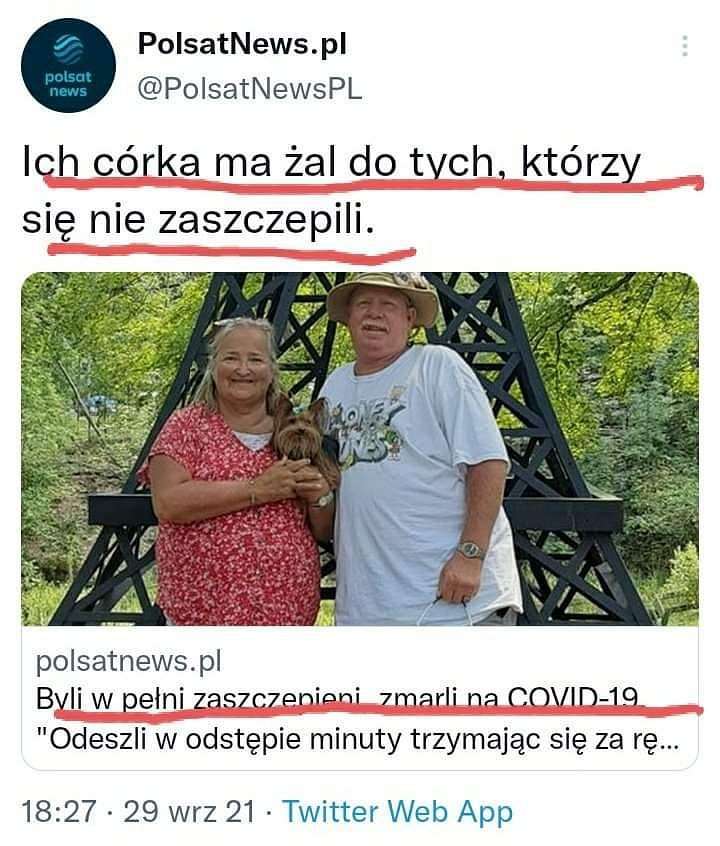Open the couple photo in the link card
This screenshot has height=846, width=720.
click(x=360, y=449)
